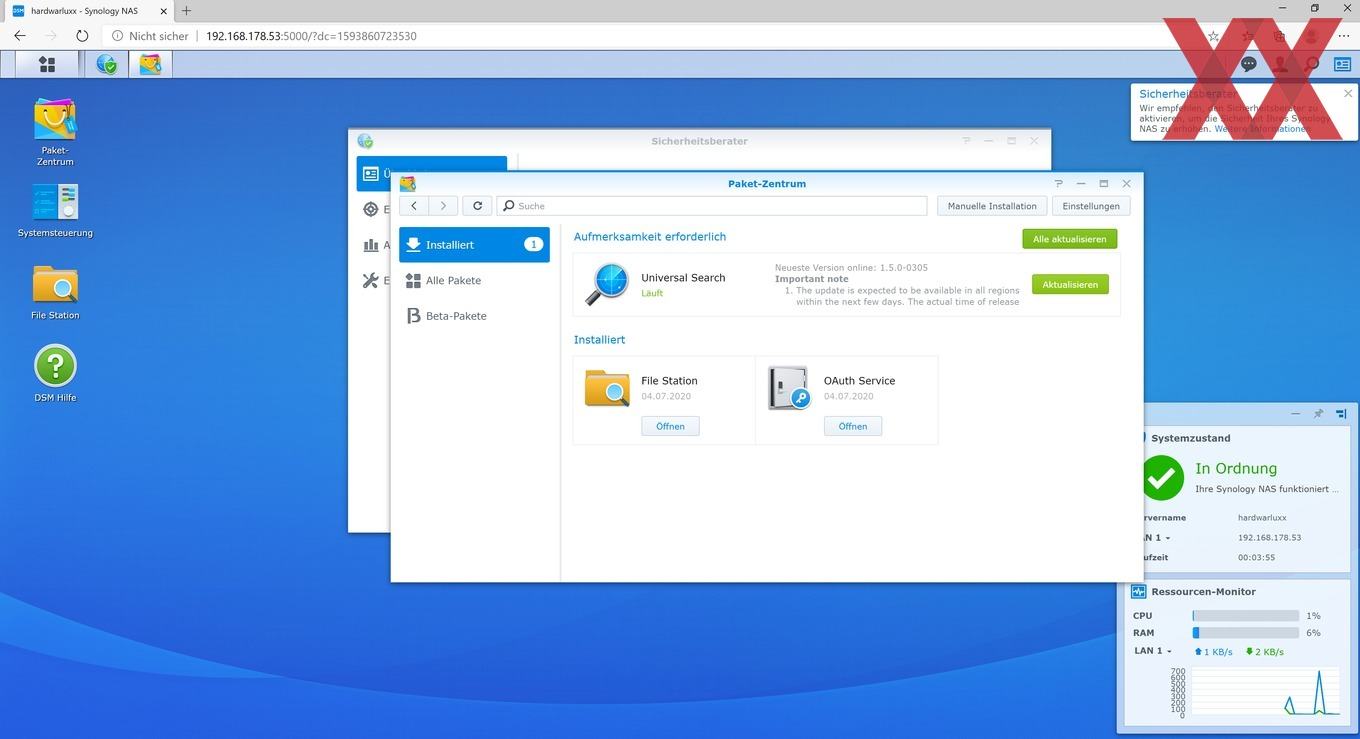This screenshot has height=739, width=1360.
Task: Click Manuelle Installation button
Action: pyautogui.click(x=992, y=206)
